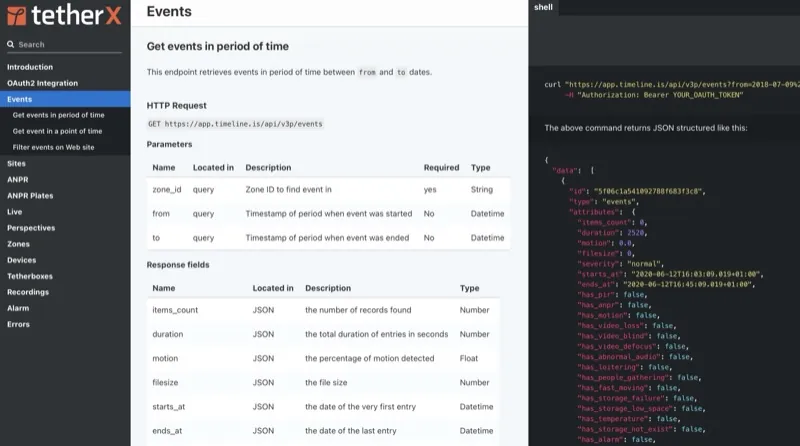
Task: Click the 'to' parameter name cell
Action: (156, 238)
